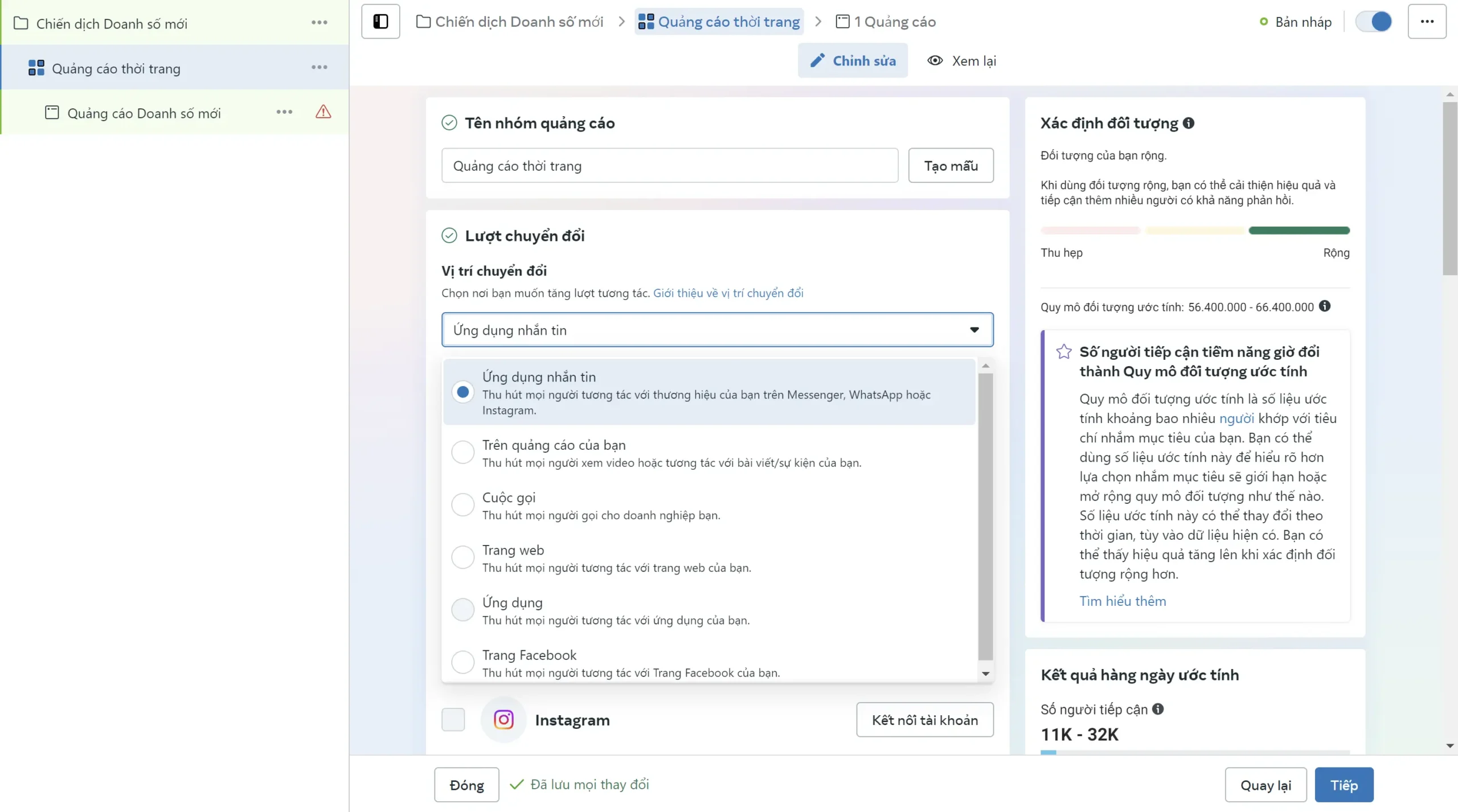Click the green Rộng segment of audience meter
The height and width of the screenshot is (812, 1458).
click(x=1299, y=231)
